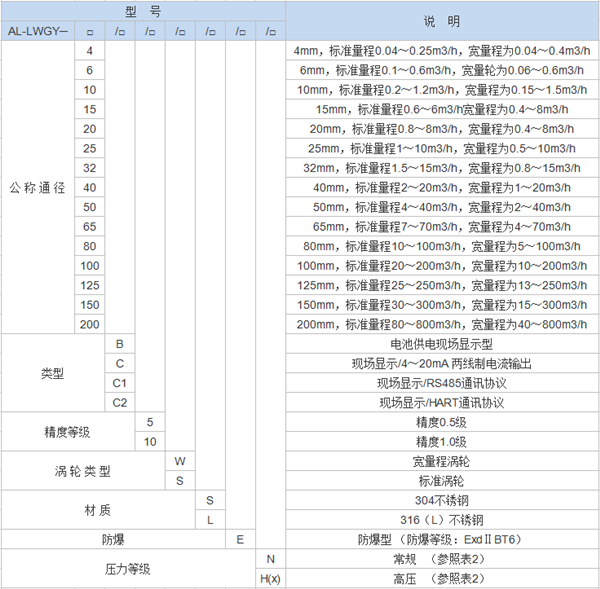
Task: Select explosion-proof code E
Action: tap(240, 540)
